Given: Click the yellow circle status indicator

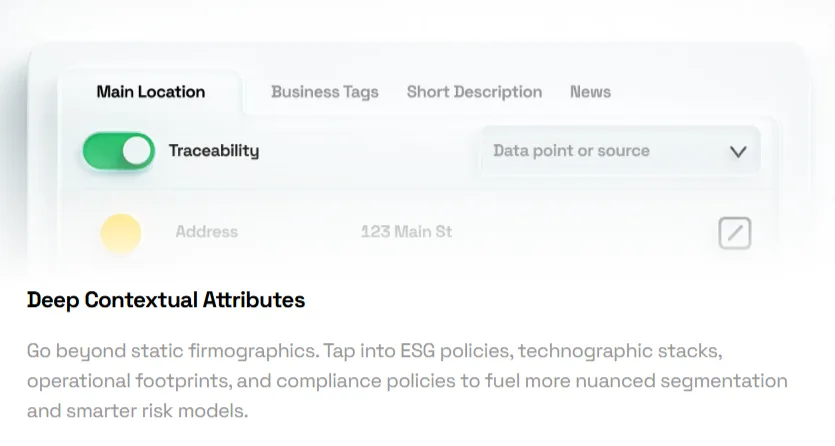Looking at the screenshot, I should 121,233.
